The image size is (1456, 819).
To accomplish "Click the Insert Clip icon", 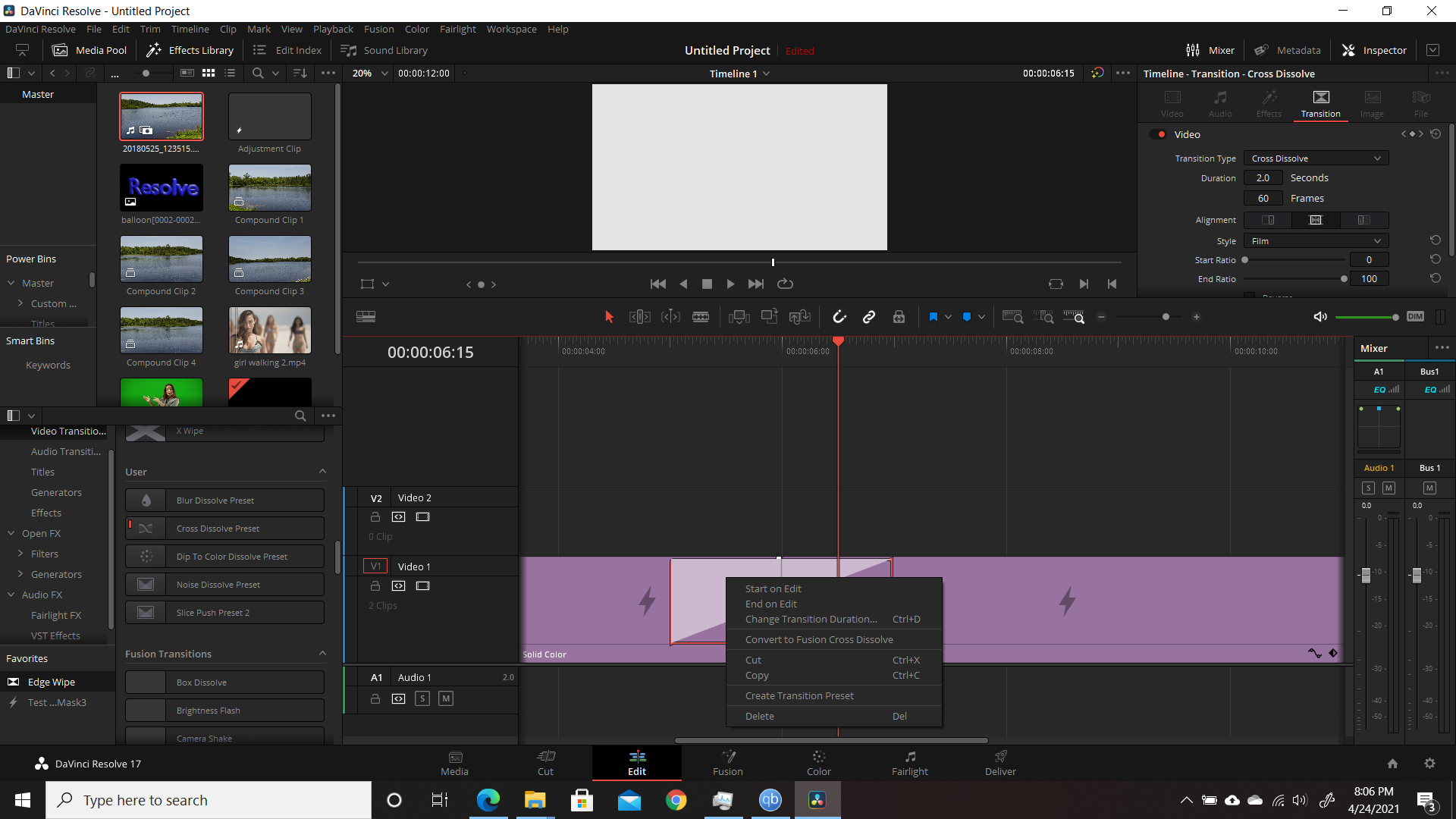I will coord(739,317).
